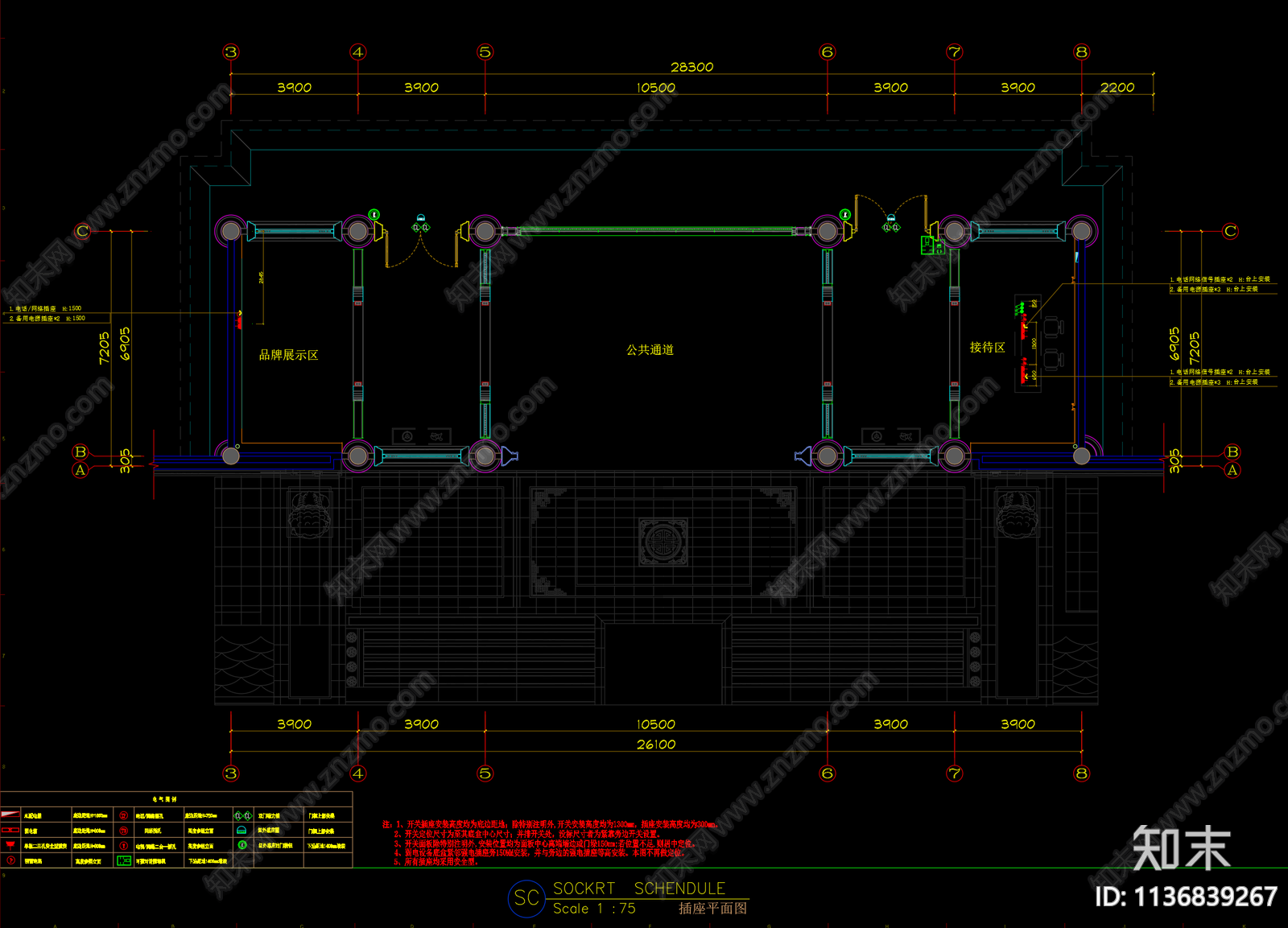The width and height of the screenshot is (1288, 928).
Task: Select the last red note line numbered 5
Action: 436,862
